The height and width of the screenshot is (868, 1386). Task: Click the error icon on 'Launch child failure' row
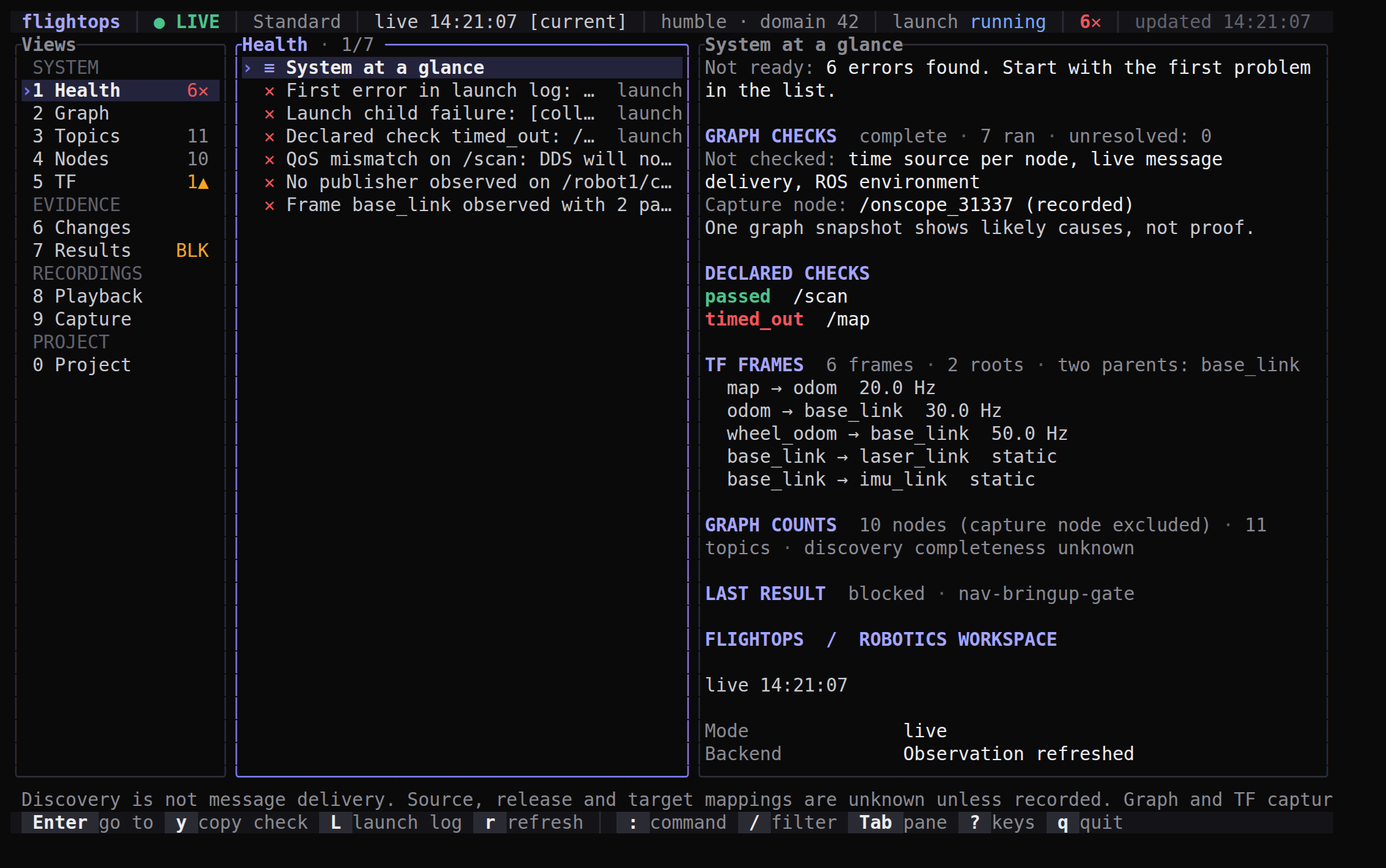(269, 114)
